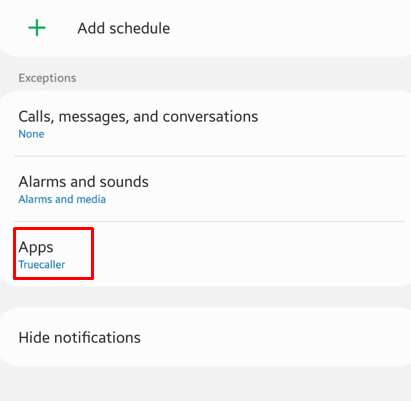Open Calls, messages, and conversations exceptions
Screen dimensions: 411x401
point(205,123)
